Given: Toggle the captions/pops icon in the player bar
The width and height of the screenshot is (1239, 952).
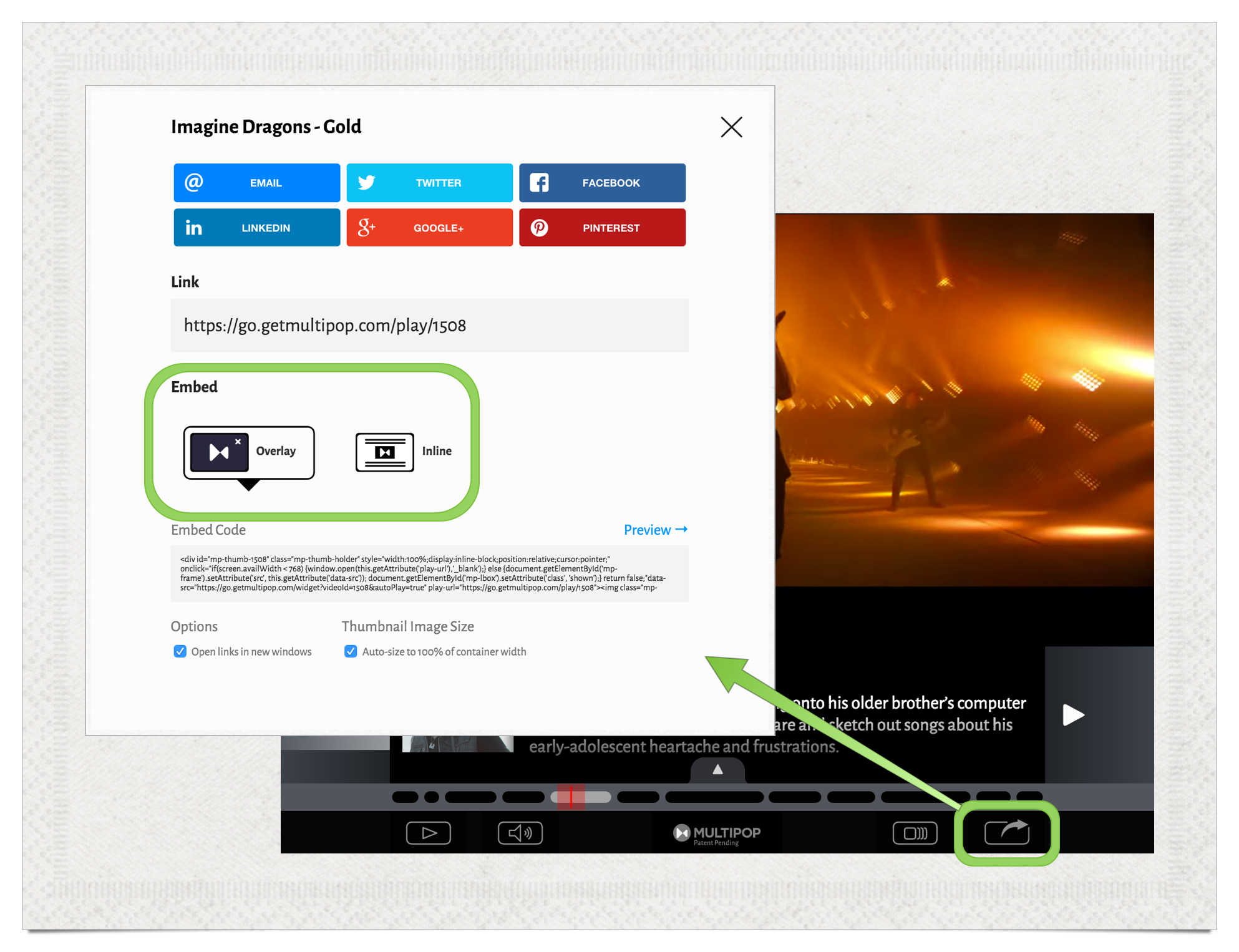Looking at the screenshot, I should [x=915, y=833].
